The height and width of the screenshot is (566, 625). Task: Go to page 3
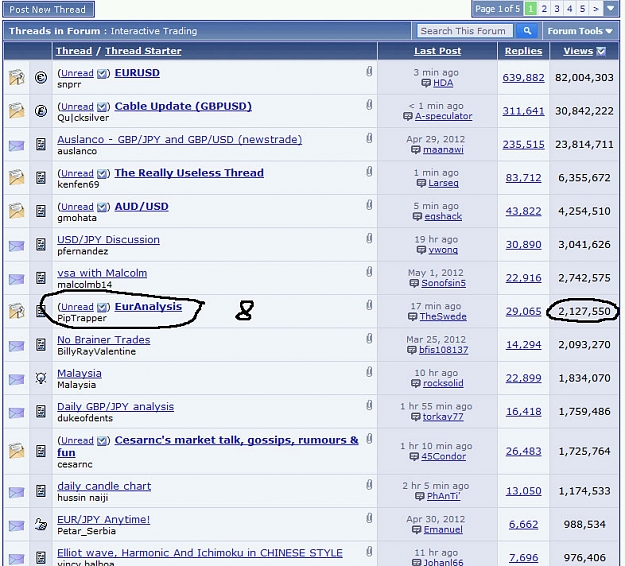coord(557,9)
